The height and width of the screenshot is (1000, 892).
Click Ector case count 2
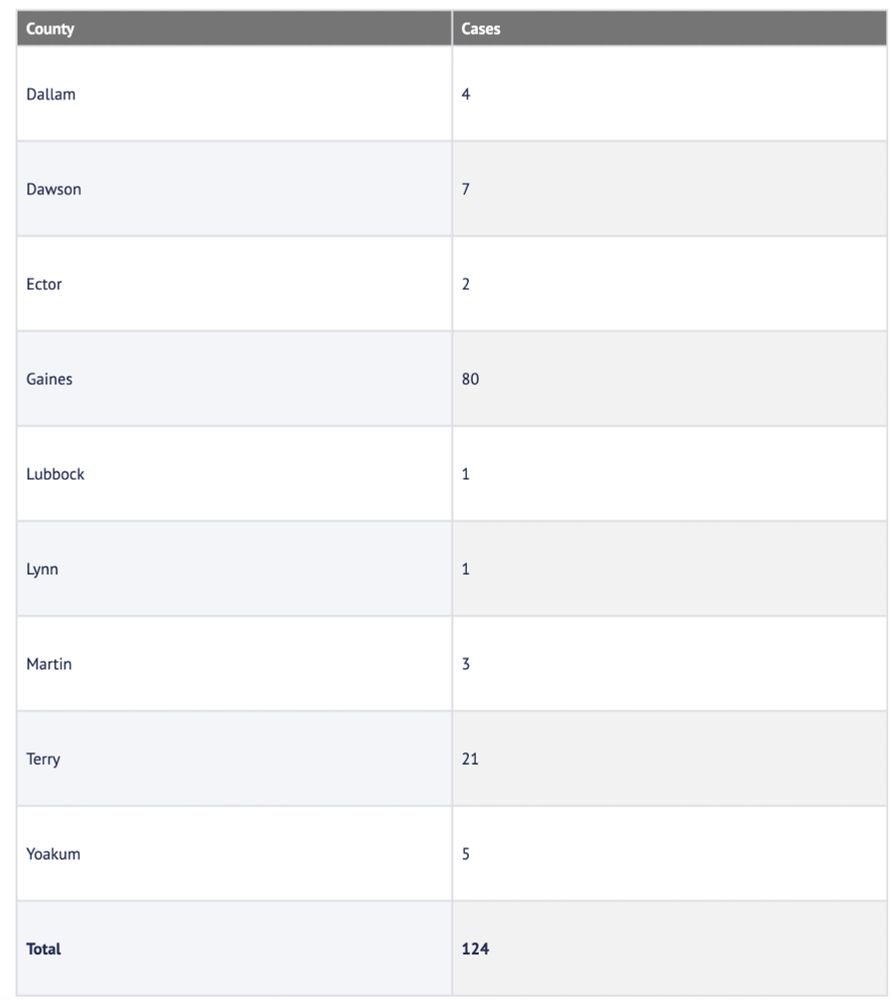465,284
